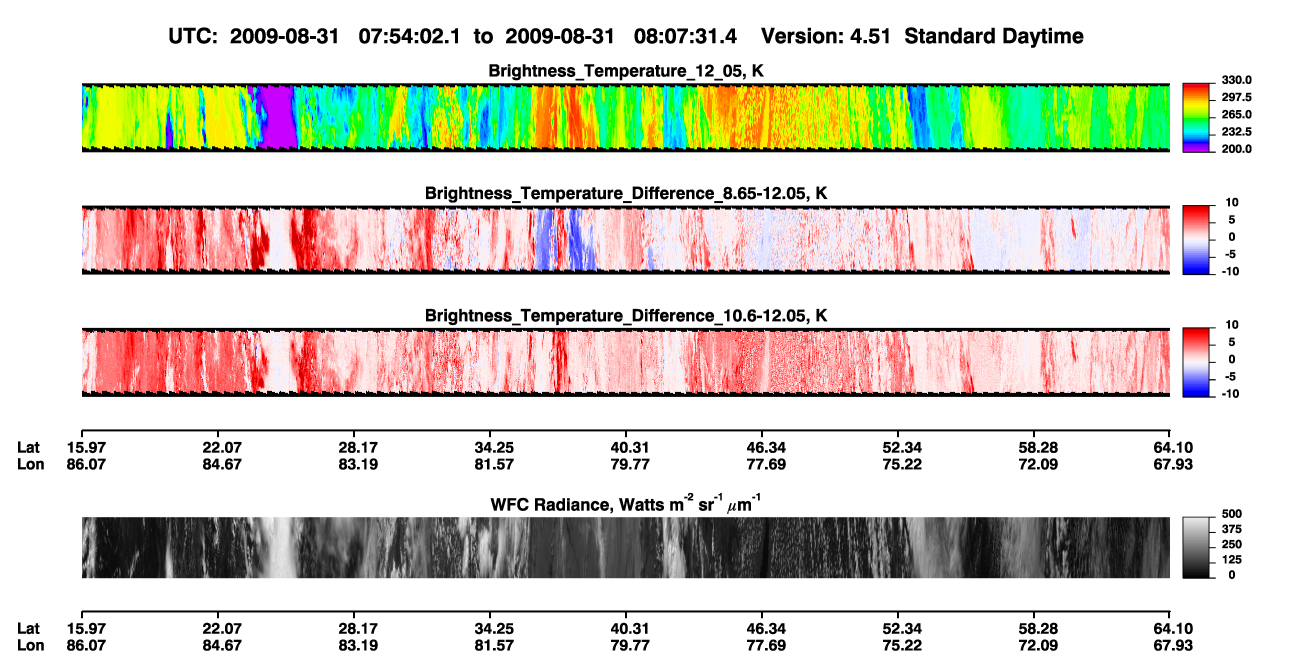Click the '200.0' colorbar tick label
The image size is (1300, 667).
[x=1235, y=148]
